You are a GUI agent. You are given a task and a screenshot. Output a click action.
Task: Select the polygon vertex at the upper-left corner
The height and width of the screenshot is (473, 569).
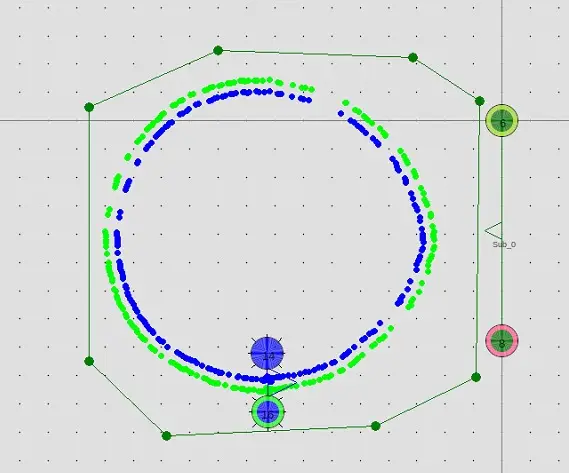coord(89,107)
